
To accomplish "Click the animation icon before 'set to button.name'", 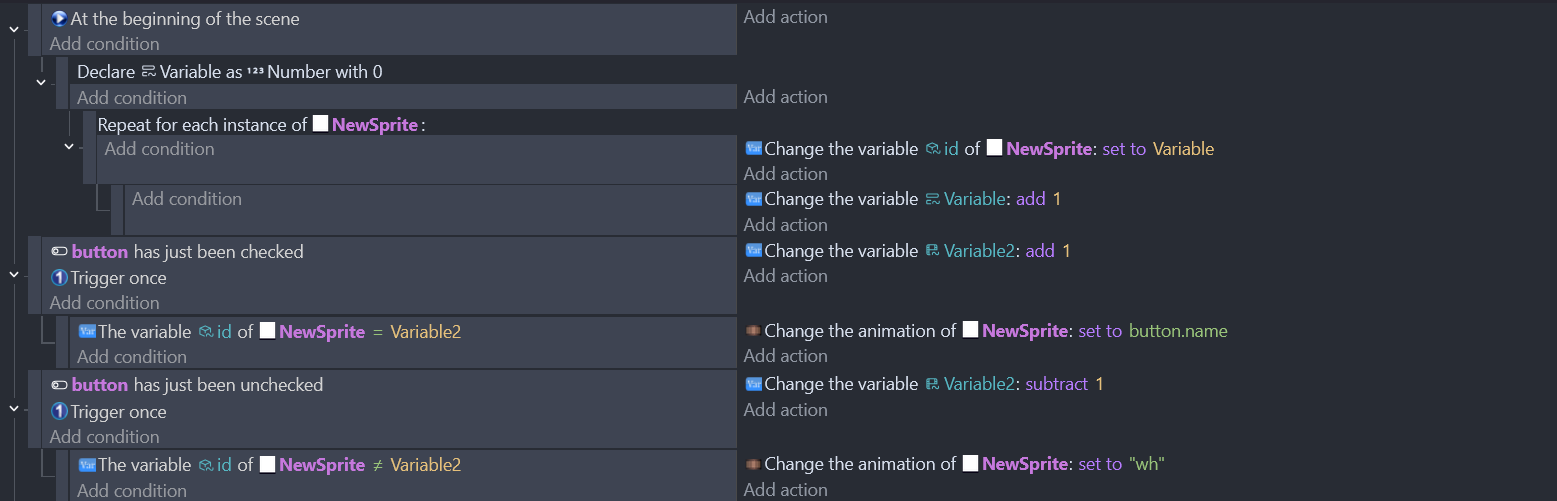I will click(753, 331).
